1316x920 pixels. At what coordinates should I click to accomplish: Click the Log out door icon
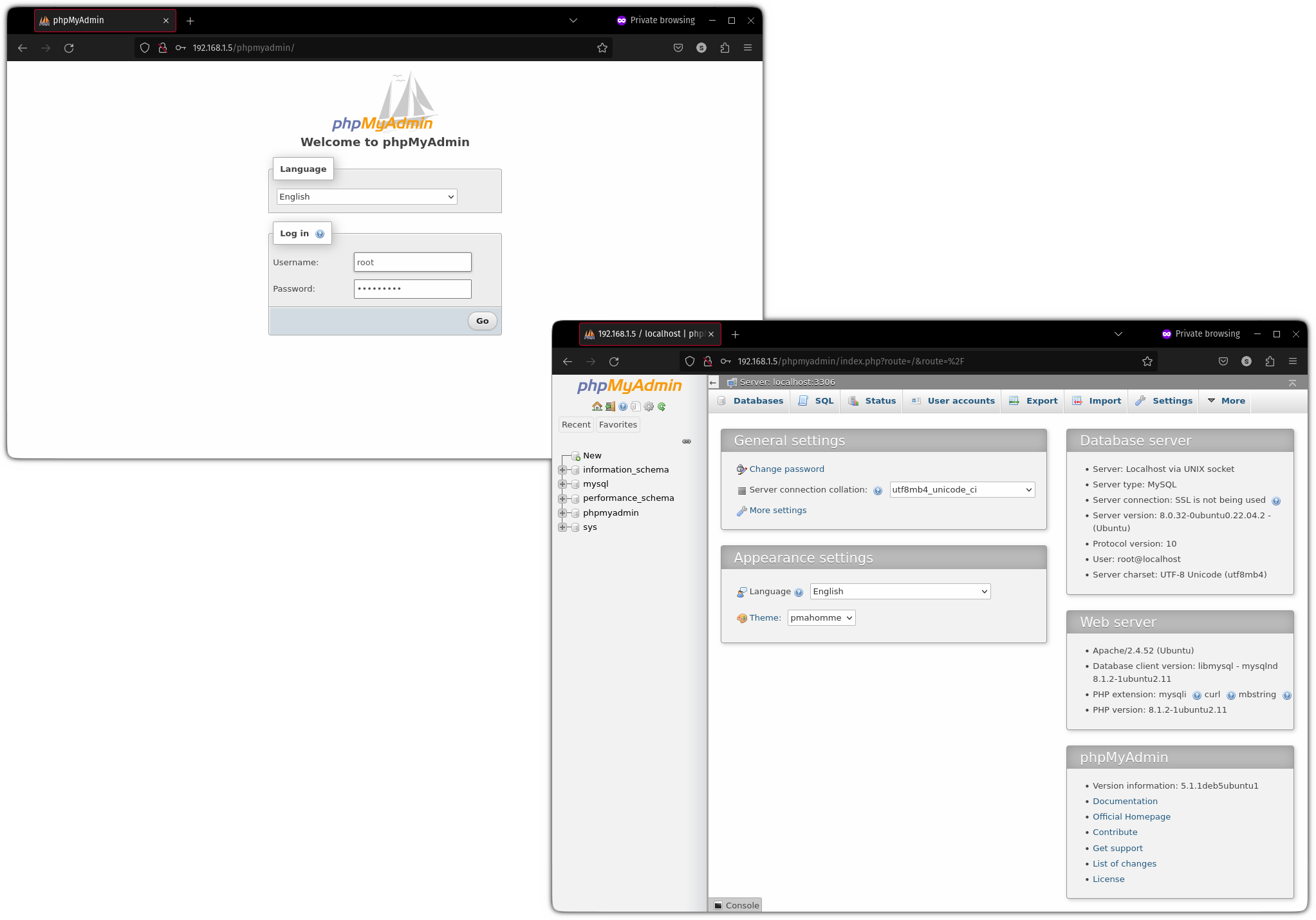(609, 406)
